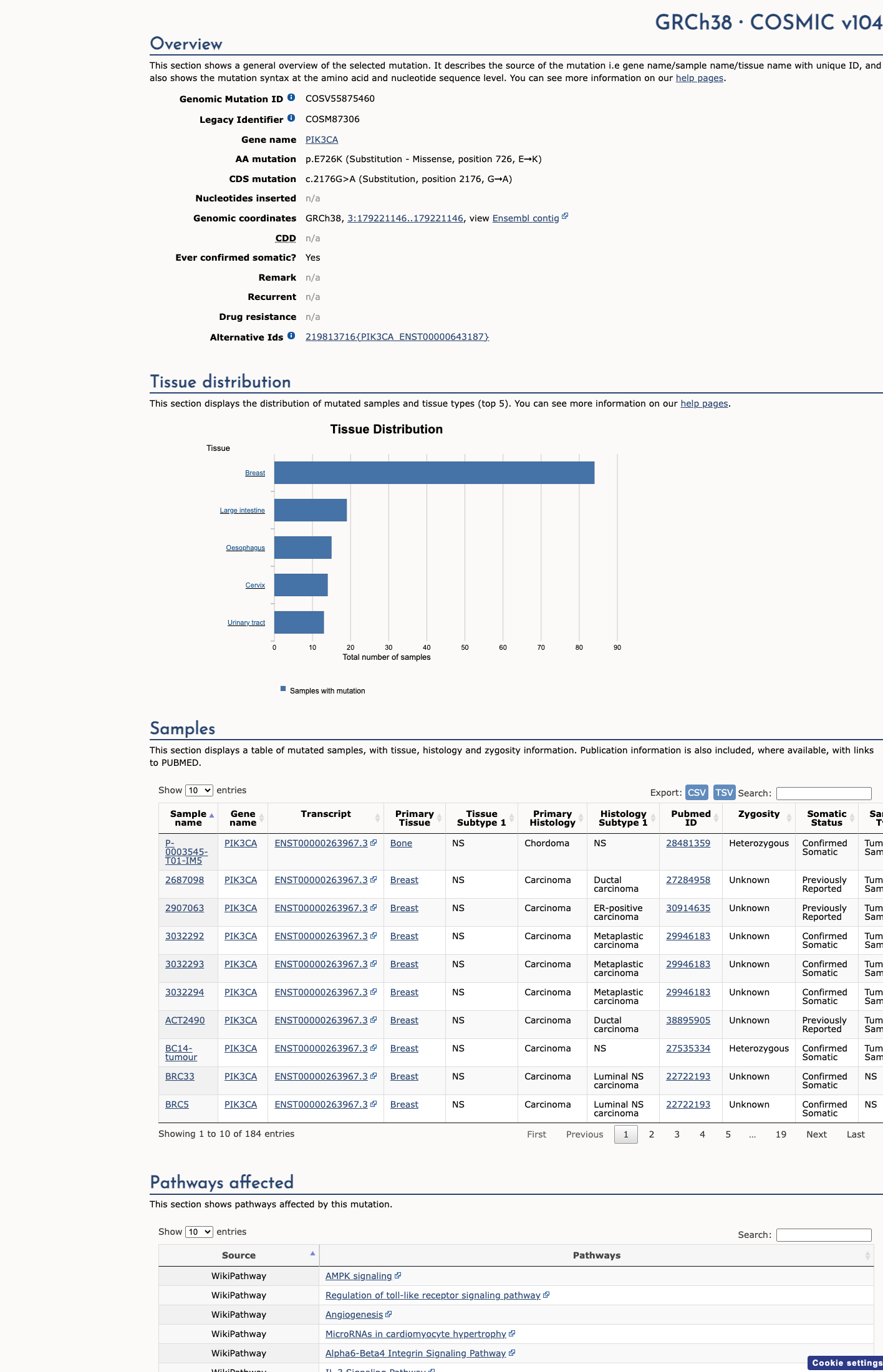Open MicroRNAs in cardiomyocyte hypertrophy link
This screenshot has height=1372, width=883.
pyautogui.click(x=416, y=1334)
